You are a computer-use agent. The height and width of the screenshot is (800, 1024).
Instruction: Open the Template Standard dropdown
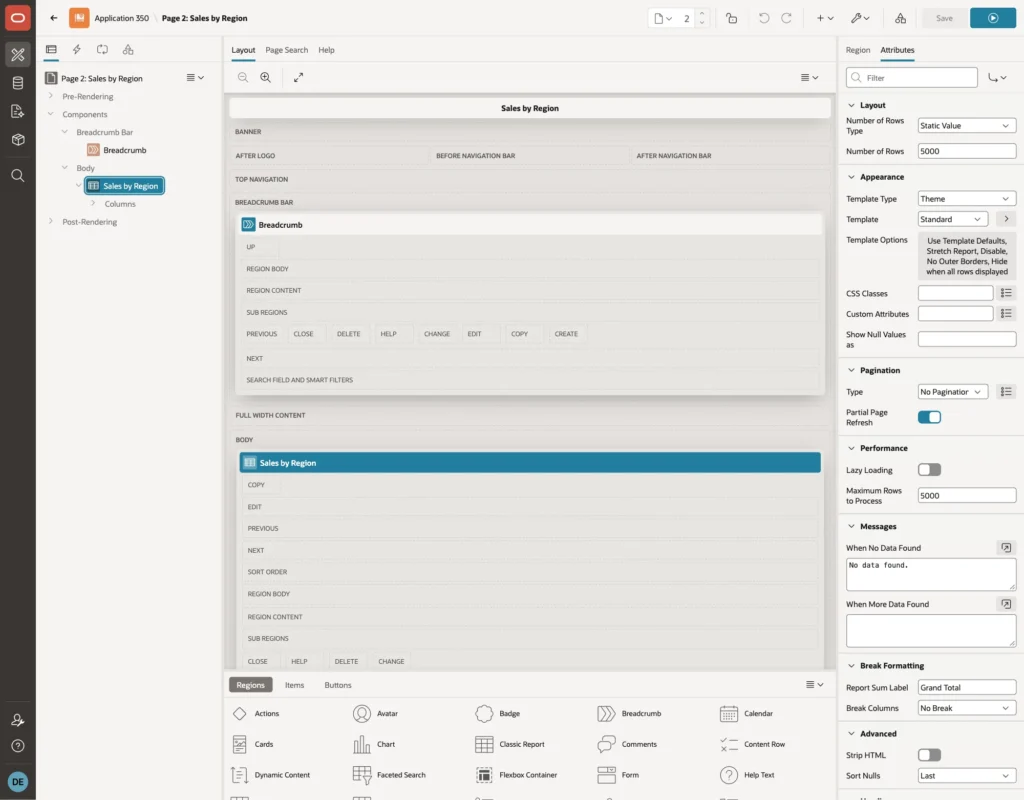(x=952, y=219)
